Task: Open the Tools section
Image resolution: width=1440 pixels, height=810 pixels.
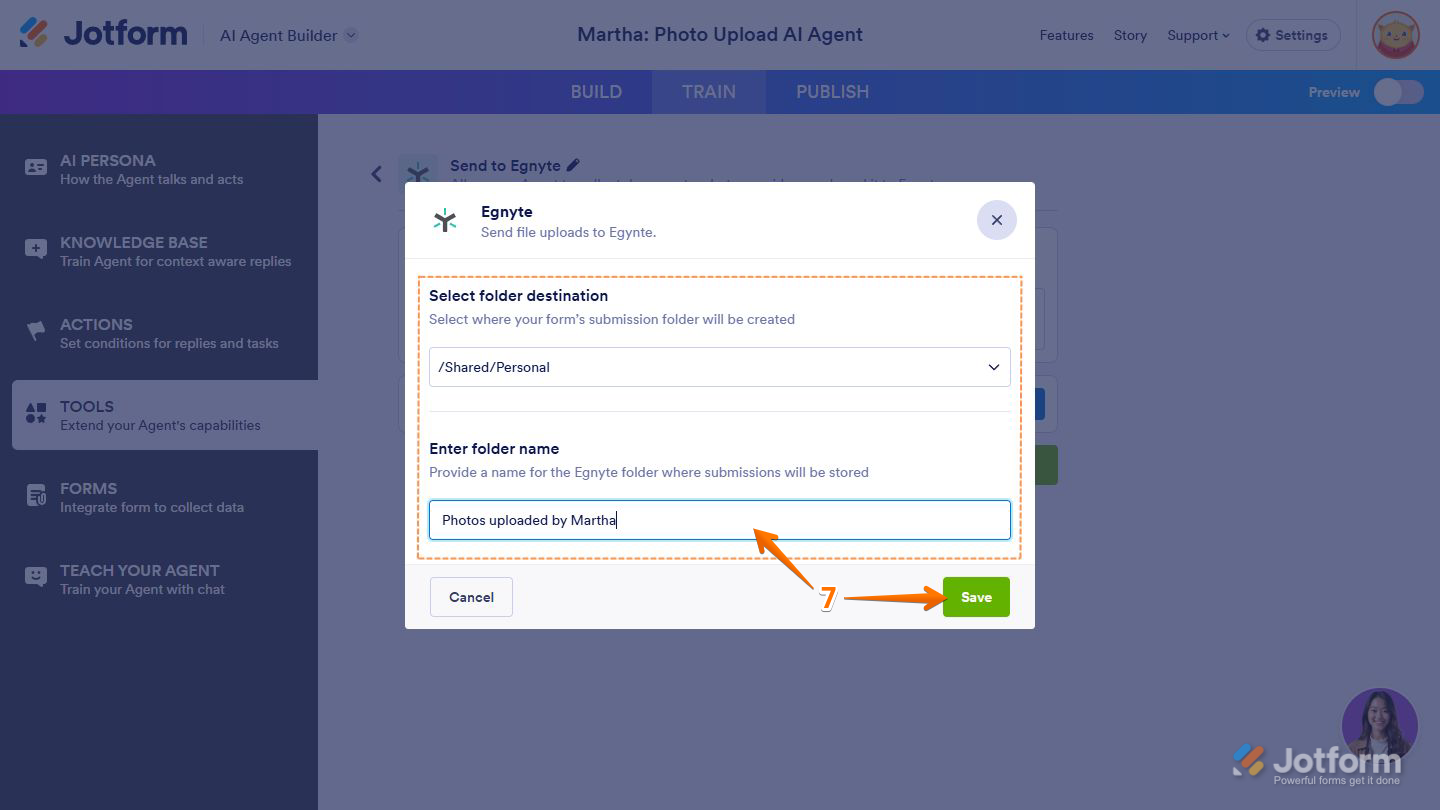Action: tap(165, 415)
